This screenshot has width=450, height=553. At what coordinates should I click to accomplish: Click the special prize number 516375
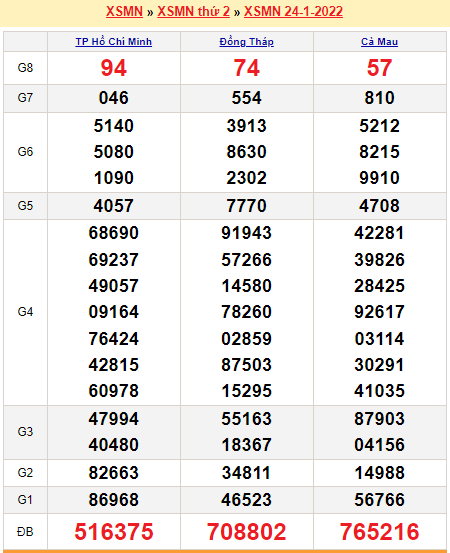(114, 531)
